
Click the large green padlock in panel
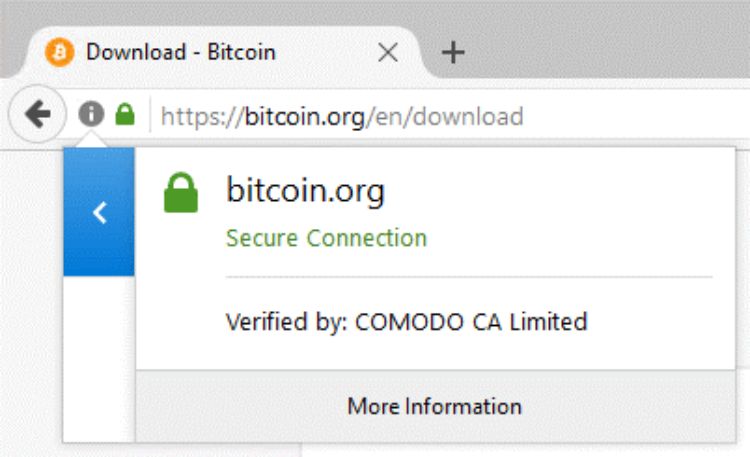pyautogui.click(x=181, y=193)
